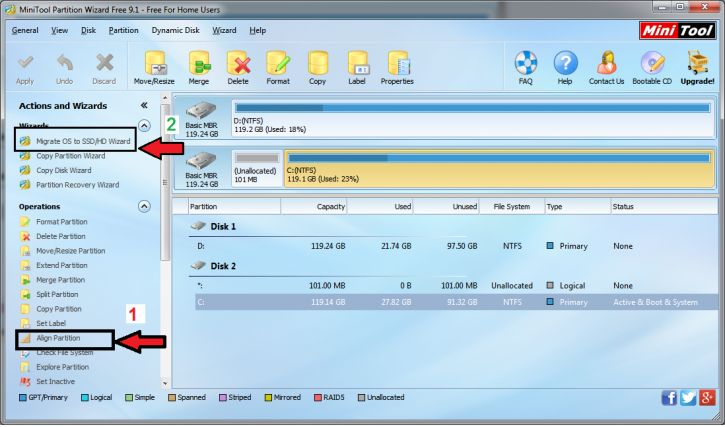The height and width of the screenshot is (427, 725).
Task: Choose Set Inactive operation
Action: (x=48, y=382)
